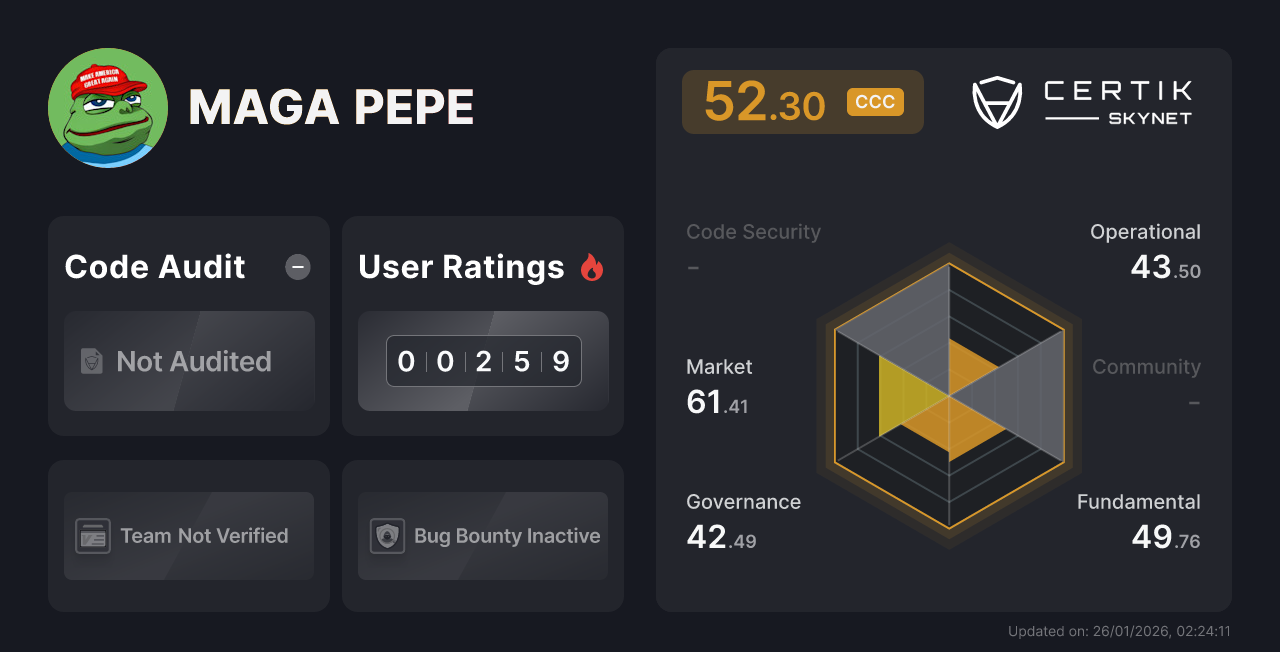Click the user ratings counter showing 00259
The width and height of the screenshot is (1280, 652).
point(483,361)
